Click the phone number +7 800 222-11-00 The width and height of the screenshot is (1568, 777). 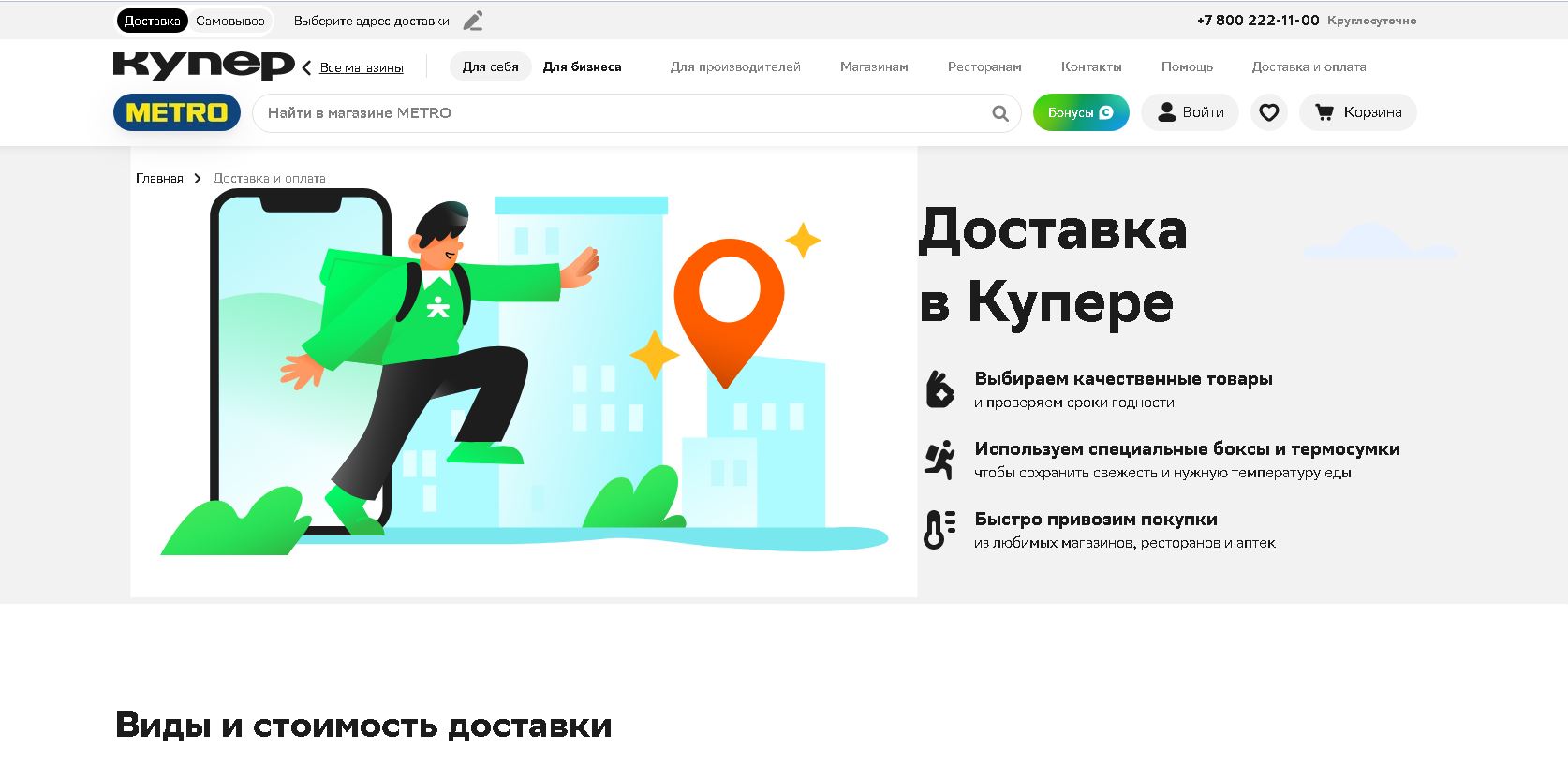click(x=1258, y=21)
